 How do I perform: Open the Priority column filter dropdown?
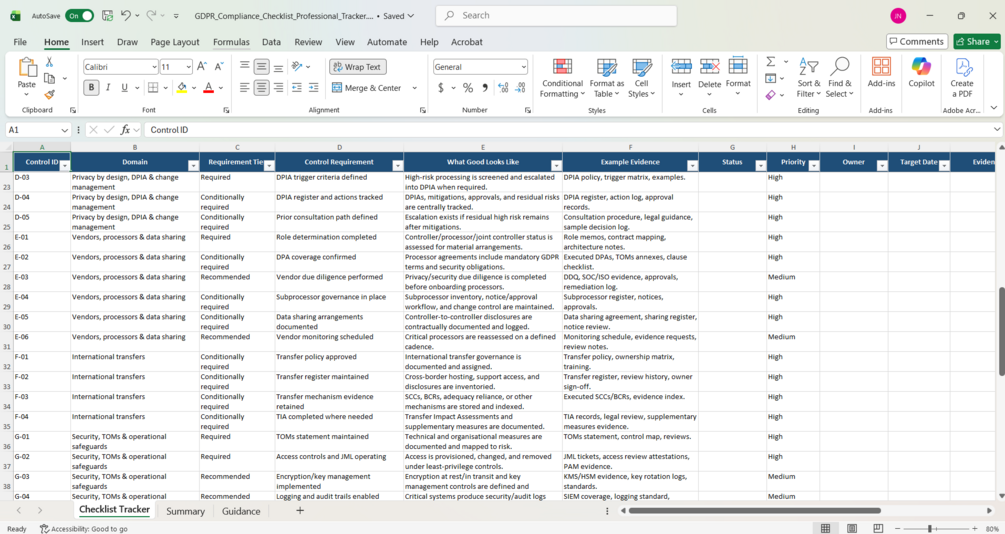(x=813, y=166)
